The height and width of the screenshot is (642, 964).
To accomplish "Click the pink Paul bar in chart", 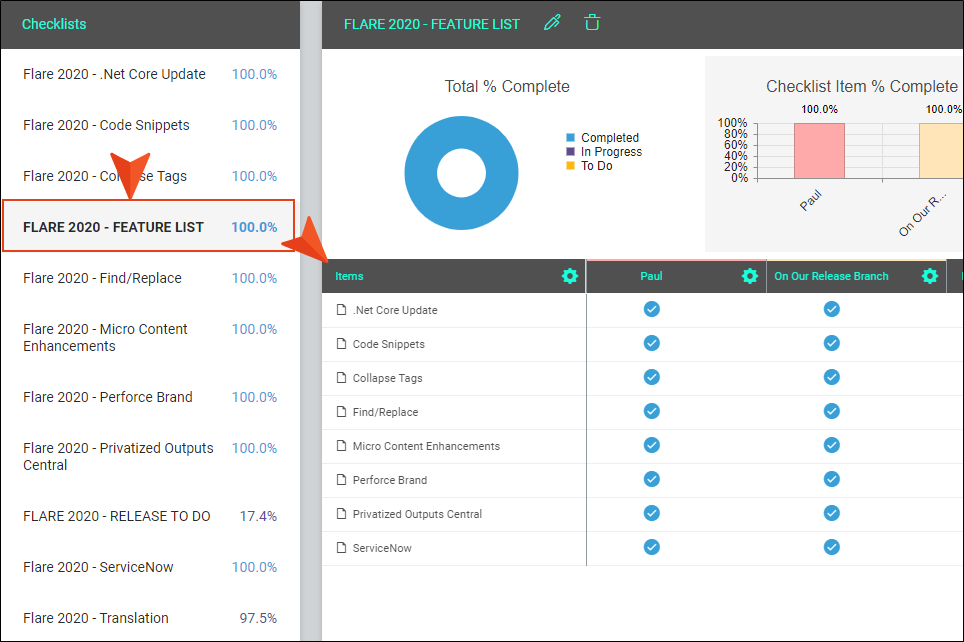I will pos(819,151).
